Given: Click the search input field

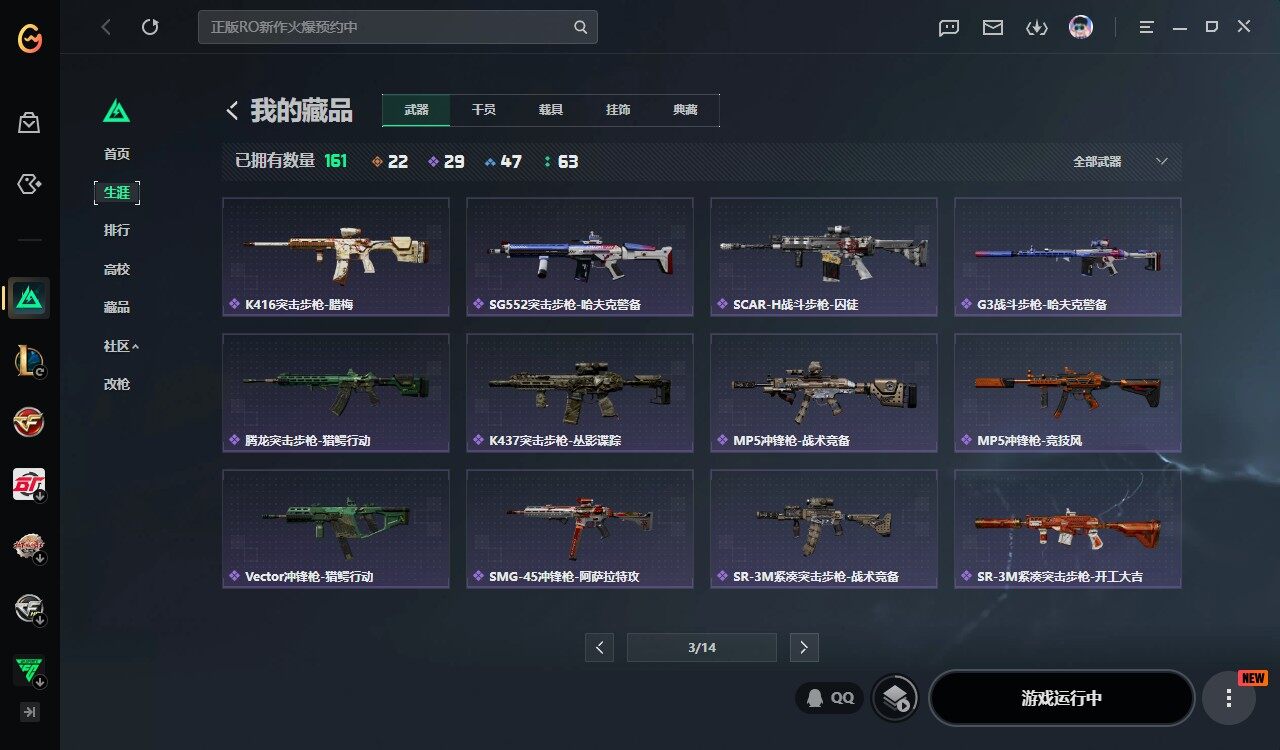Looking at the screenshot, I should click(x=388, y=27).
